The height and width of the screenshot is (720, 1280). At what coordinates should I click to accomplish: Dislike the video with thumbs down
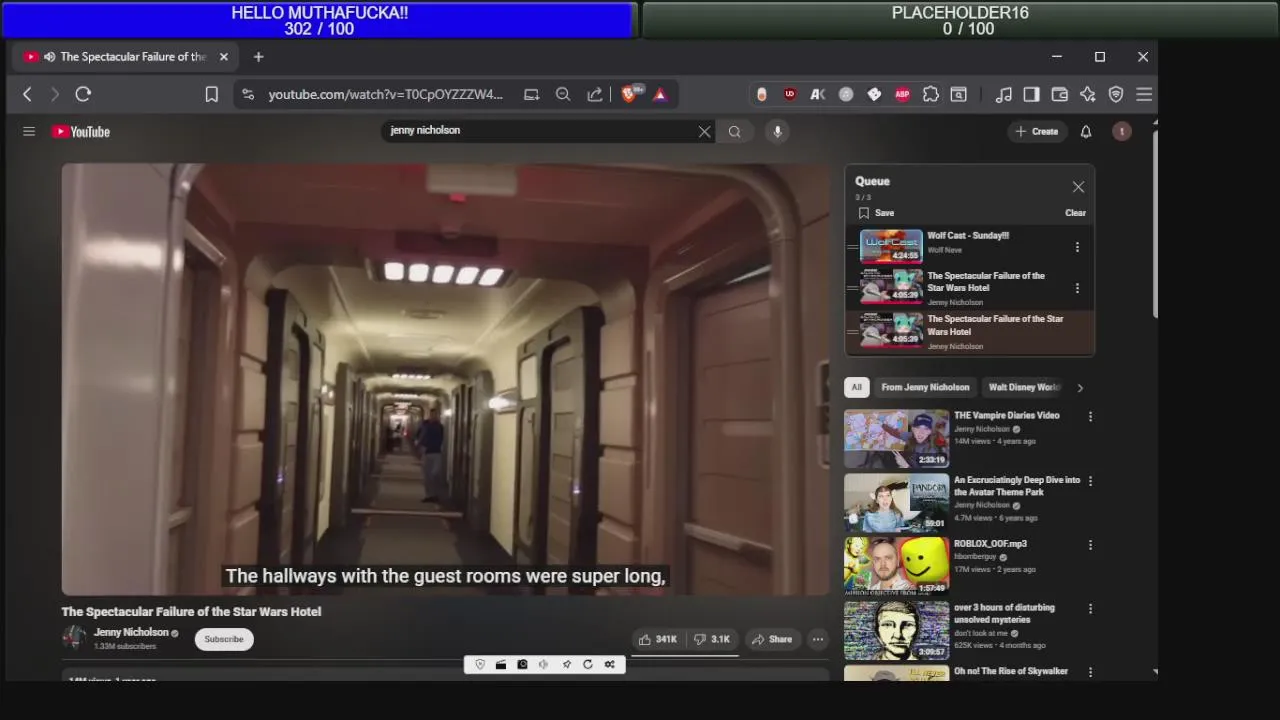[712, 639]
